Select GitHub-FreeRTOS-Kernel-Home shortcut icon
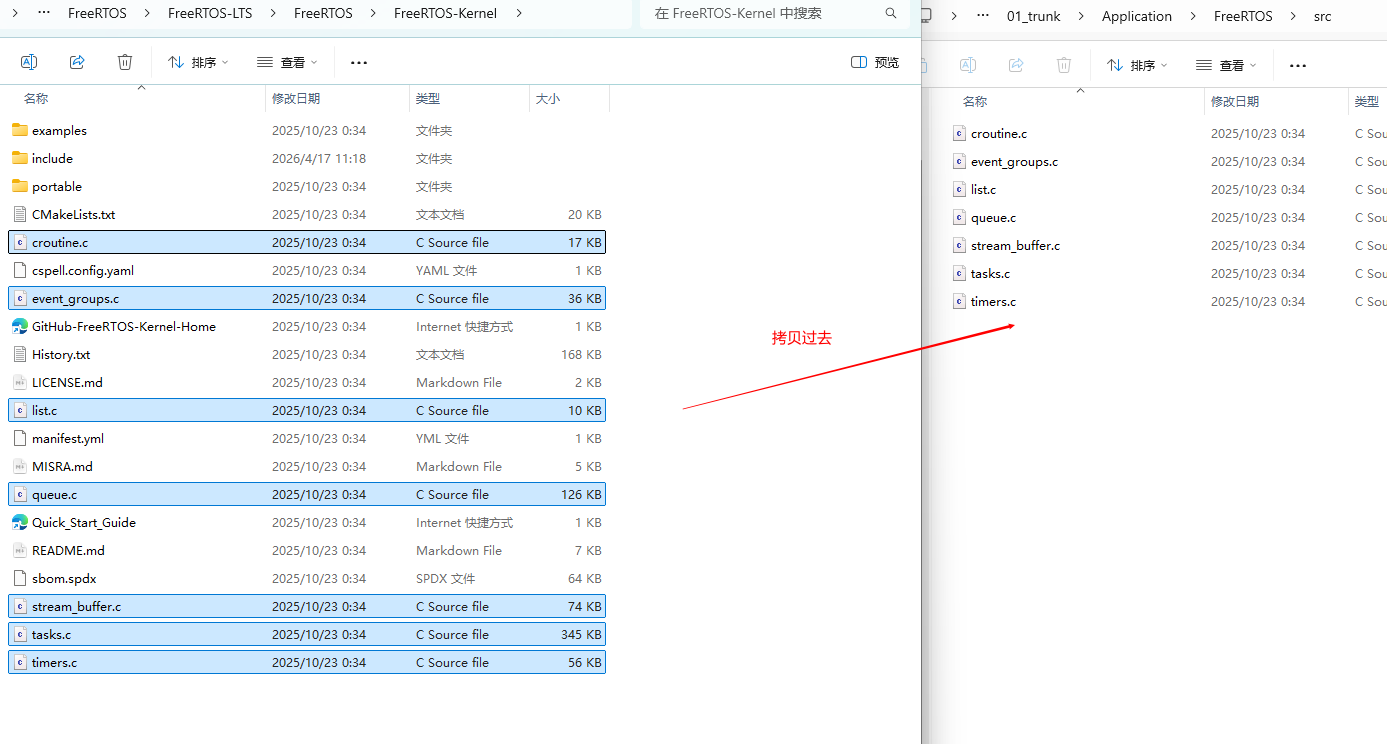 [x=20, y=326]
